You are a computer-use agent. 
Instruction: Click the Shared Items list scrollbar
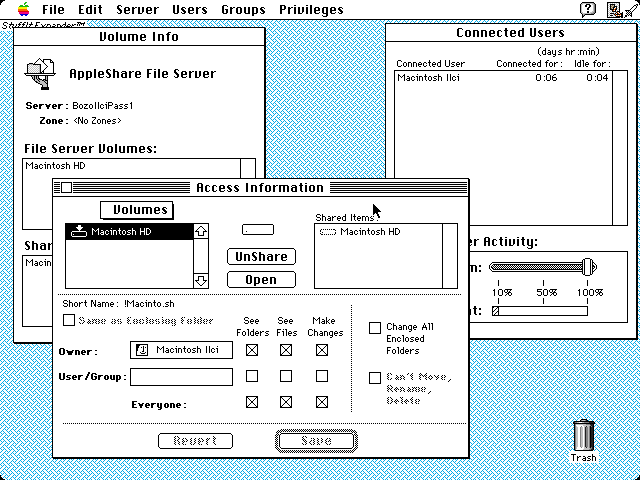[450, 256]
